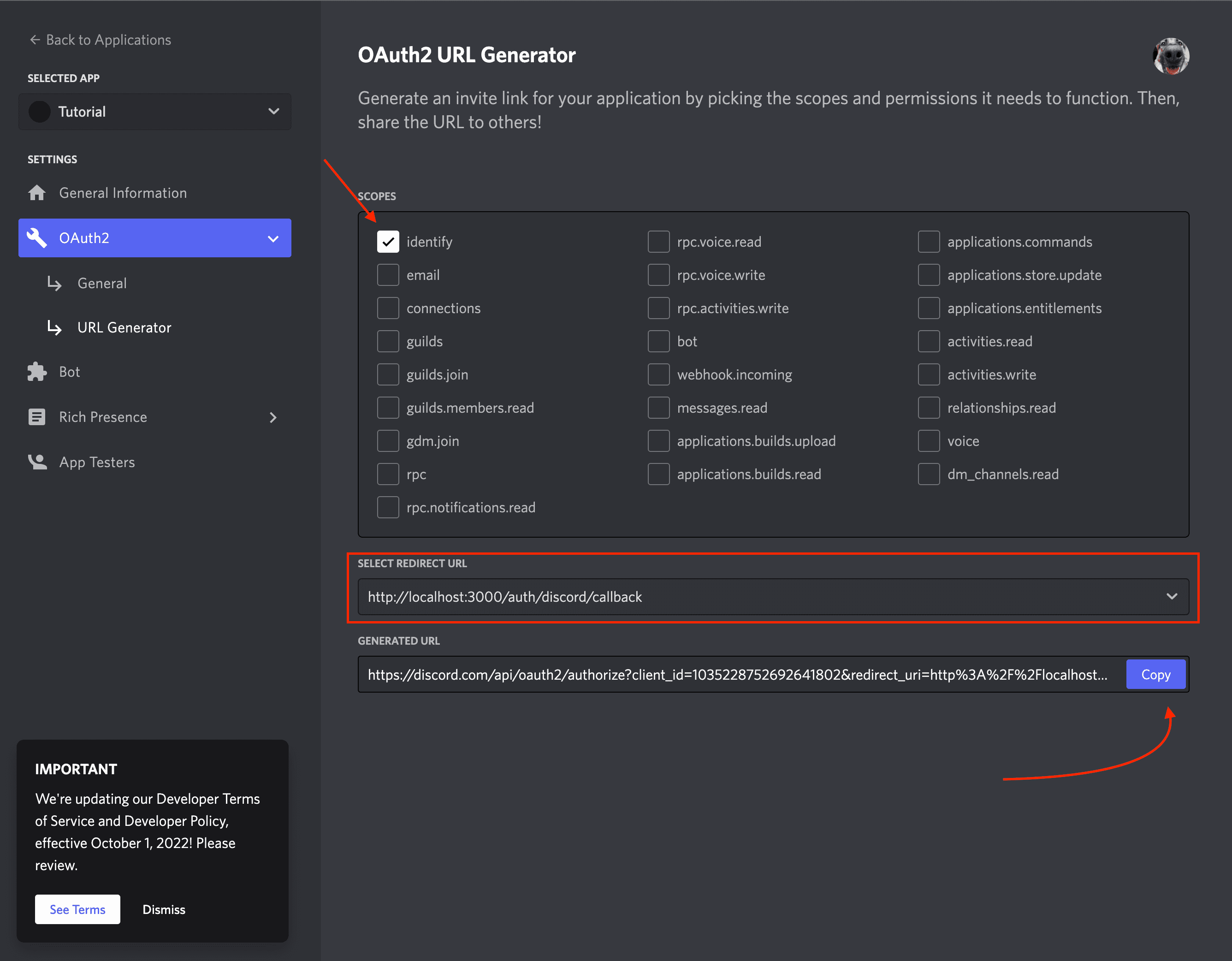Dismiss the Important notice

164,909
